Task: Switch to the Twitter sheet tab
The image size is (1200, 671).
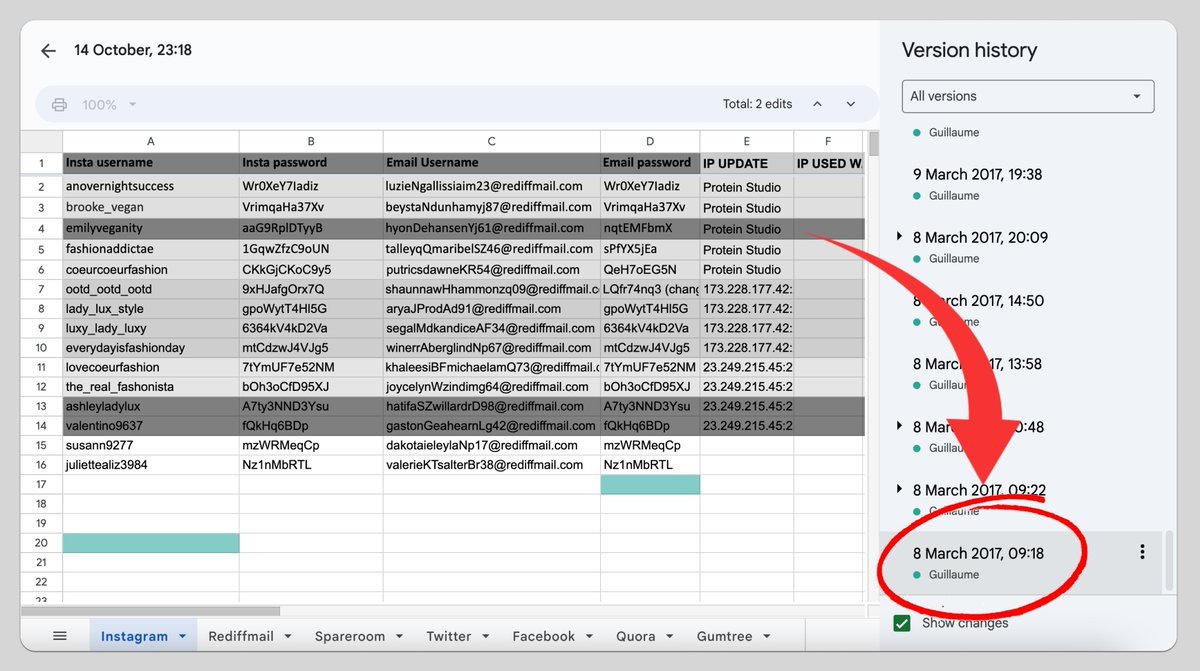Action: 448,636
